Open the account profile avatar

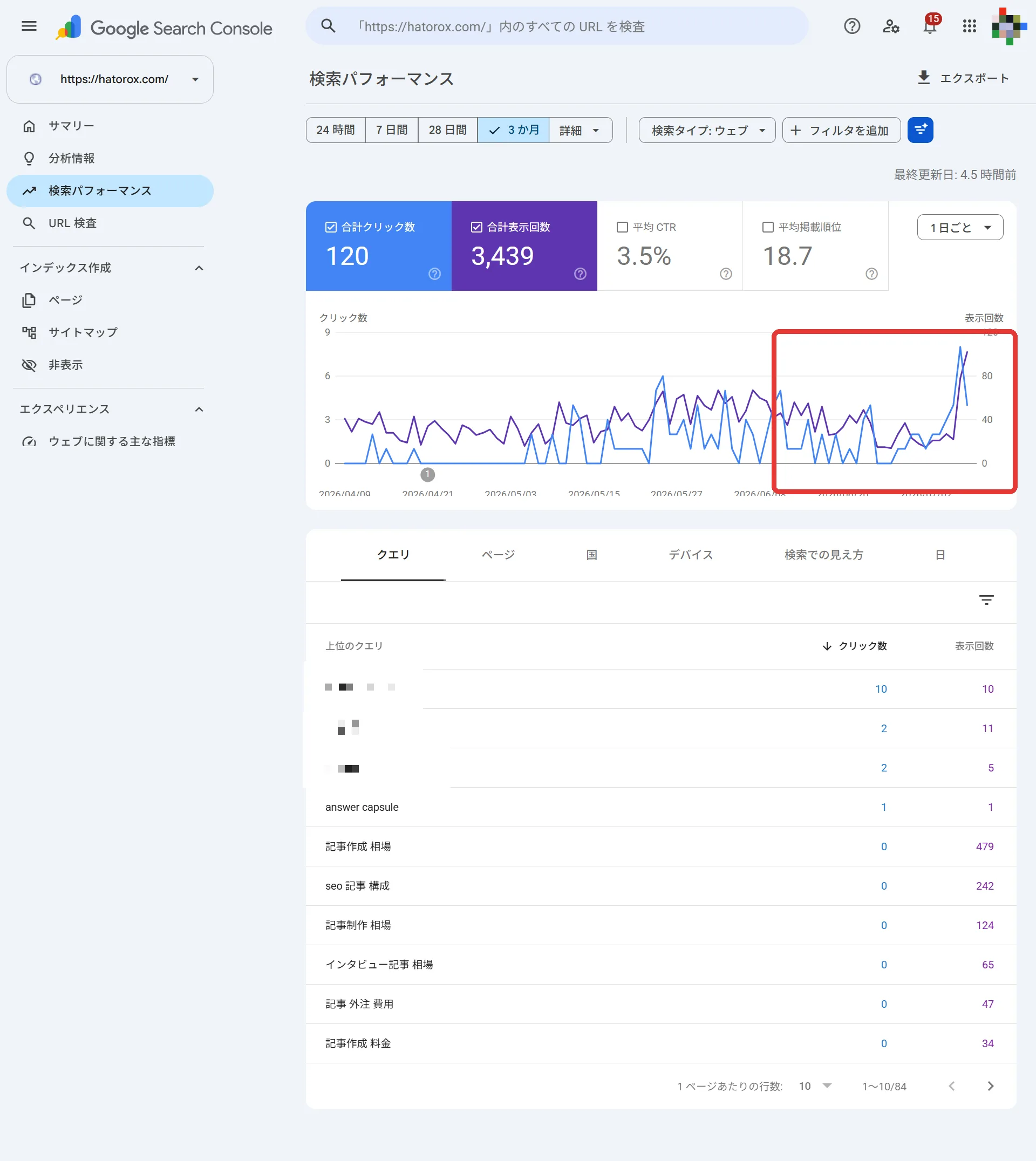coord(1008,26)
